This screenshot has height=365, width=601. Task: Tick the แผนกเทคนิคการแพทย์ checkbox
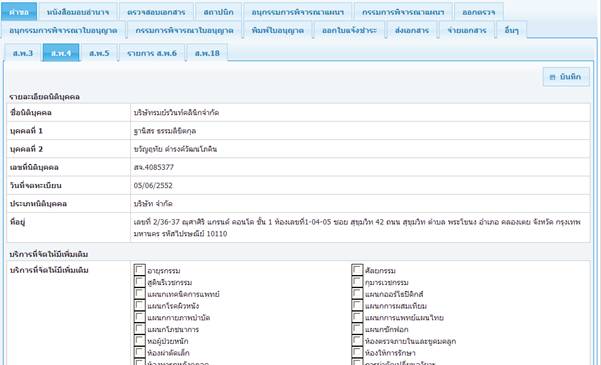click(x=140, y=294)
